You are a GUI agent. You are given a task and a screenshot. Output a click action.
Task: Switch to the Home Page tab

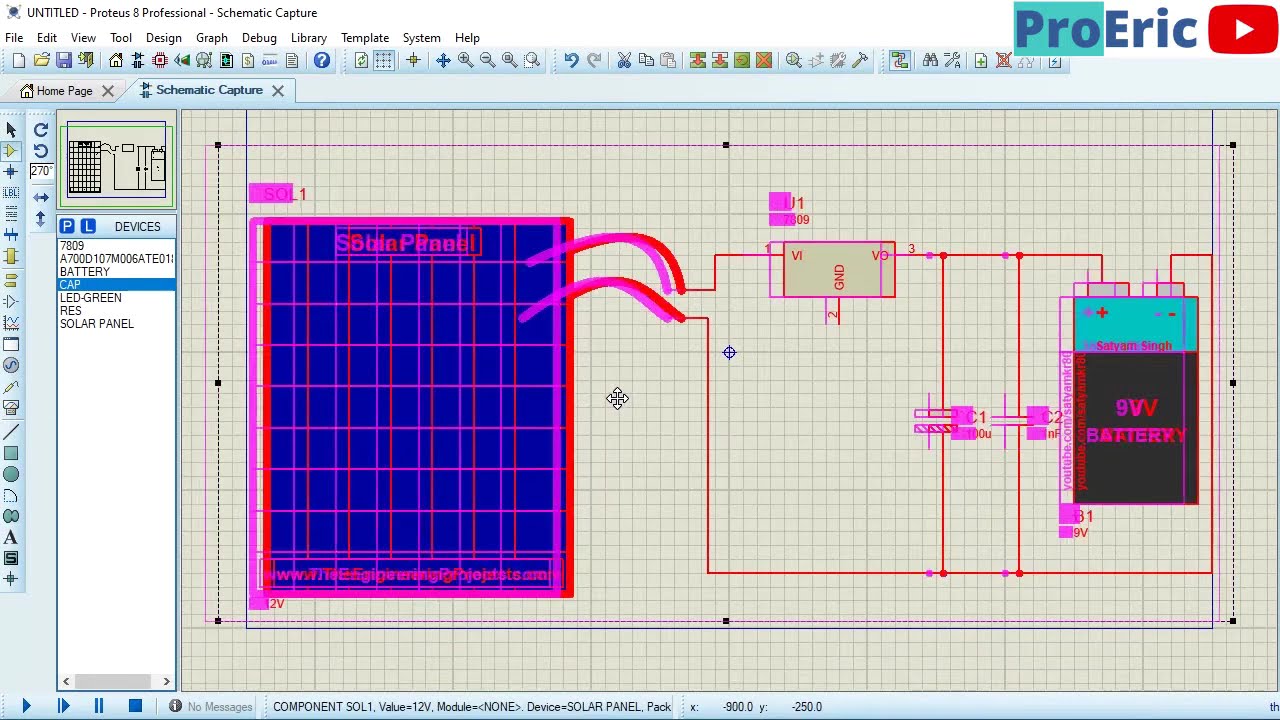pos(64,91)
